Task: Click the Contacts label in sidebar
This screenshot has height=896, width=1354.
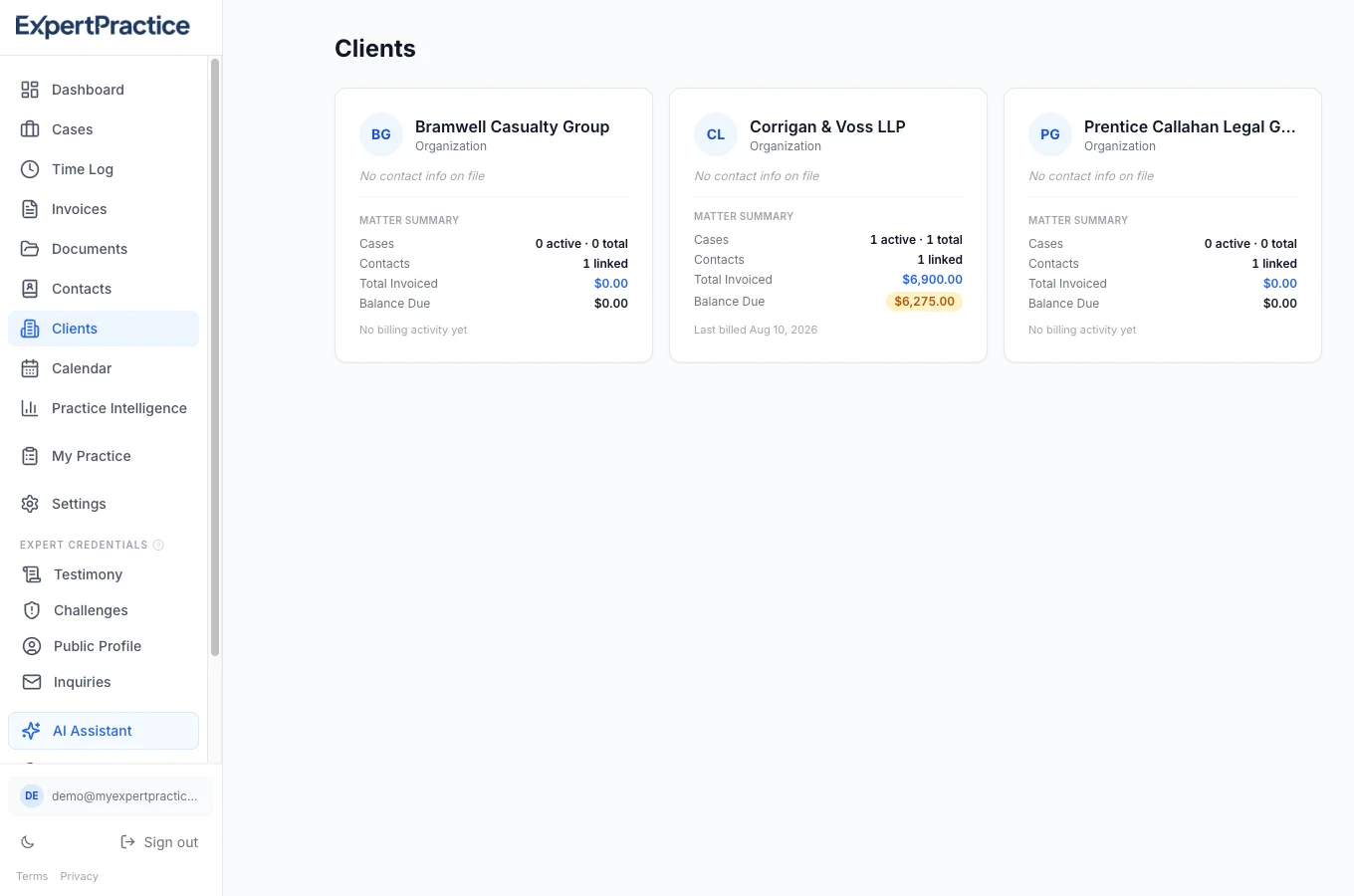Action: (82, 289)
